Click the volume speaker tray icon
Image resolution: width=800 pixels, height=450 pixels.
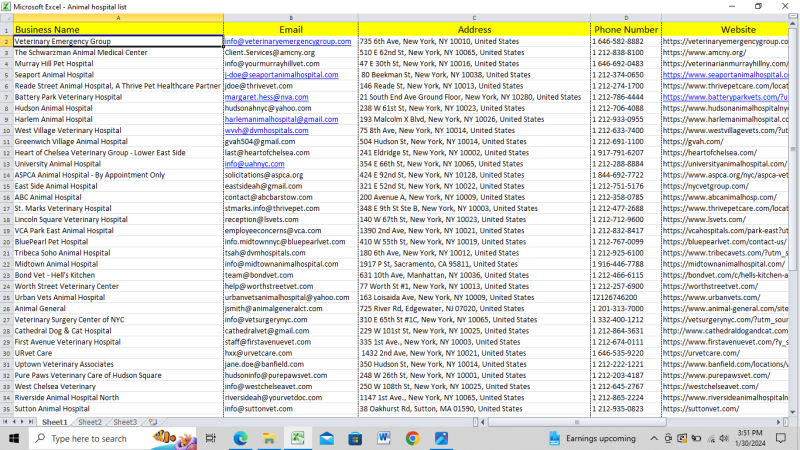[x=724, y=438]
